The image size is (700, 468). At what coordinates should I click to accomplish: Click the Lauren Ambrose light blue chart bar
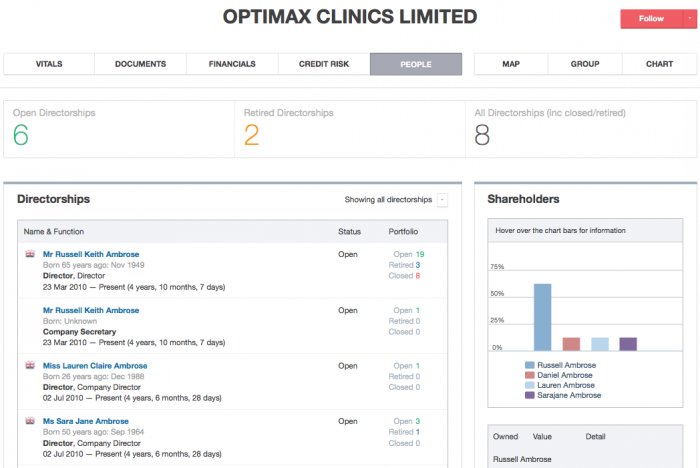click(x=600, y=344)
